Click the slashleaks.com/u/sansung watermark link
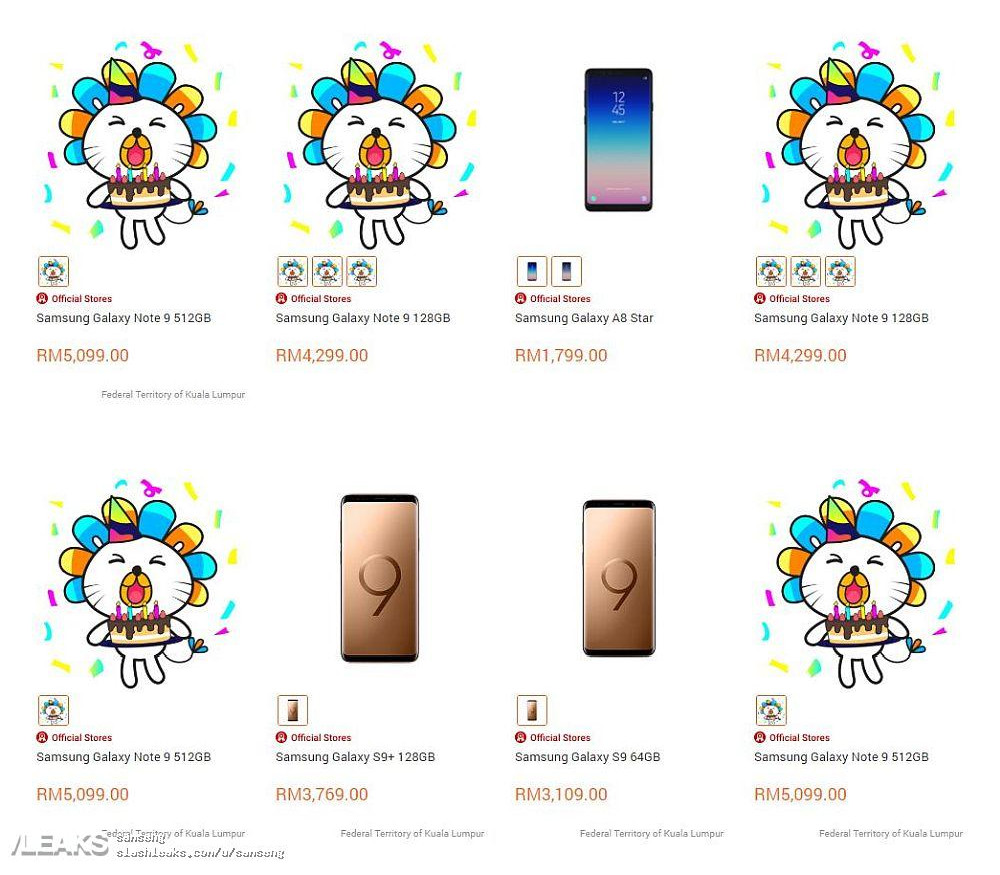Screen dimensions: 1000x875 200,853
